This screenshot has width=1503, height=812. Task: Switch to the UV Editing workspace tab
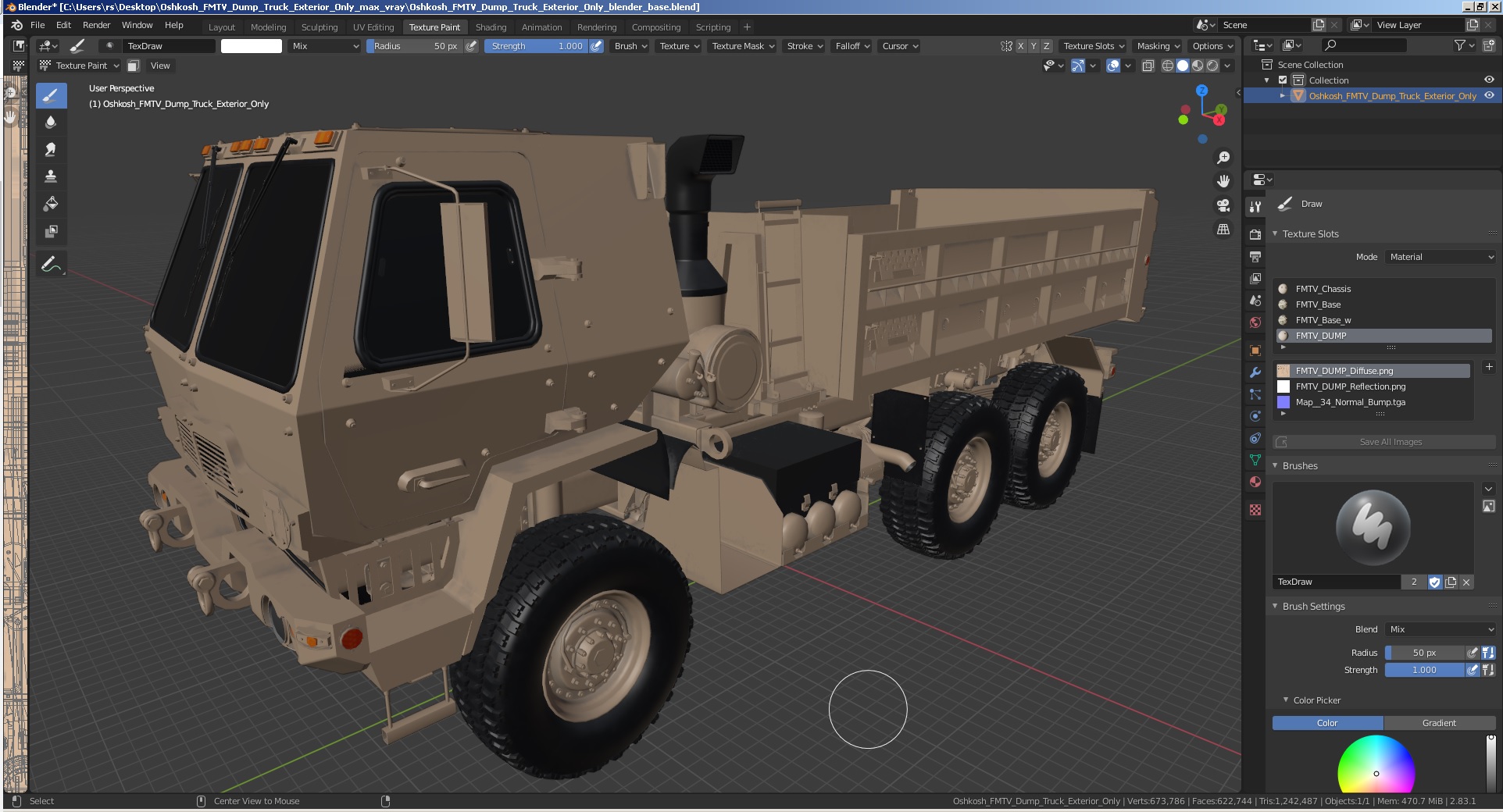[373, 27]
